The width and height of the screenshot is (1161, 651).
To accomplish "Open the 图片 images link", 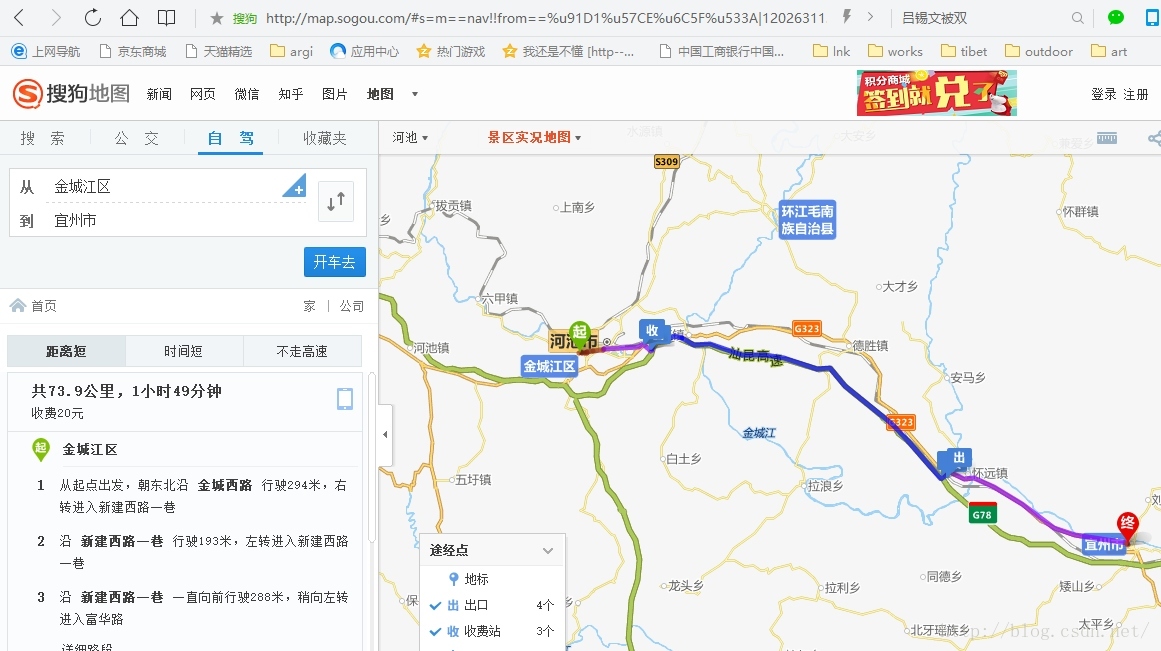I will coord(335,94).
